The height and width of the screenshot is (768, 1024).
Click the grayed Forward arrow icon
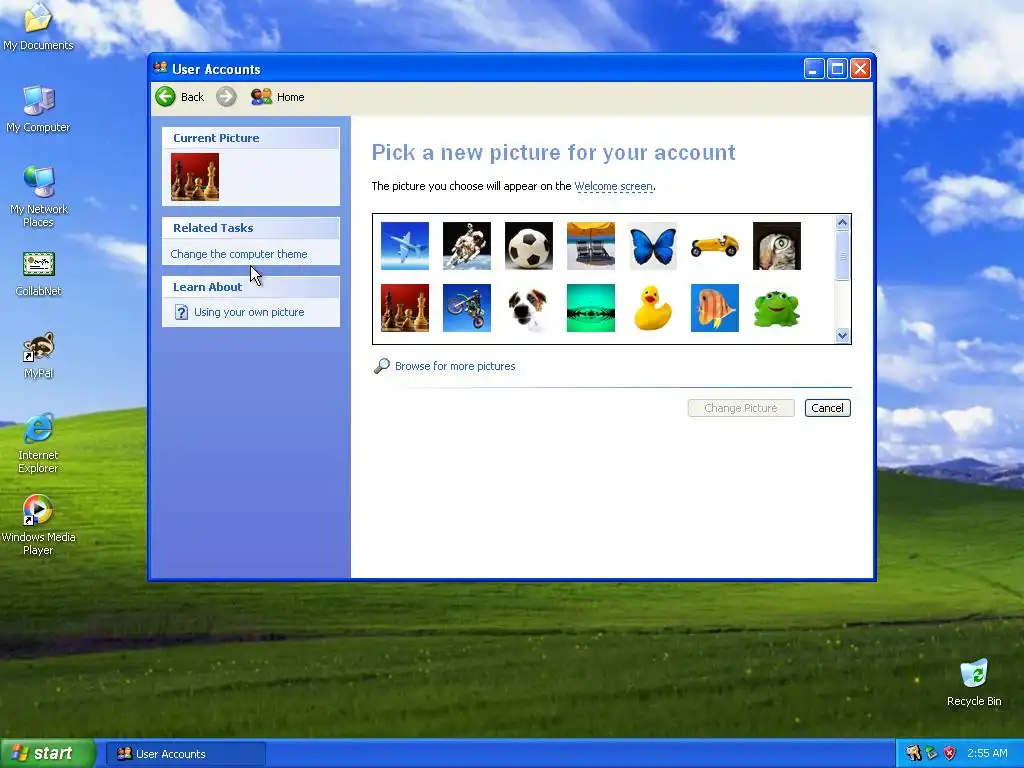click(x=226, y=97)
